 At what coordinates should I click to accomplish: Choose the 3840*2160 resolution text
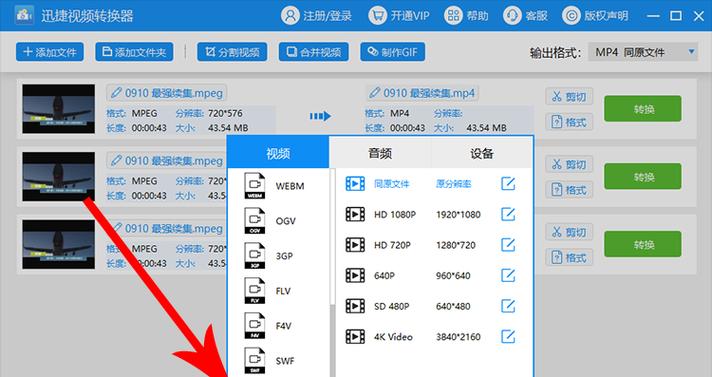[458, 337]
